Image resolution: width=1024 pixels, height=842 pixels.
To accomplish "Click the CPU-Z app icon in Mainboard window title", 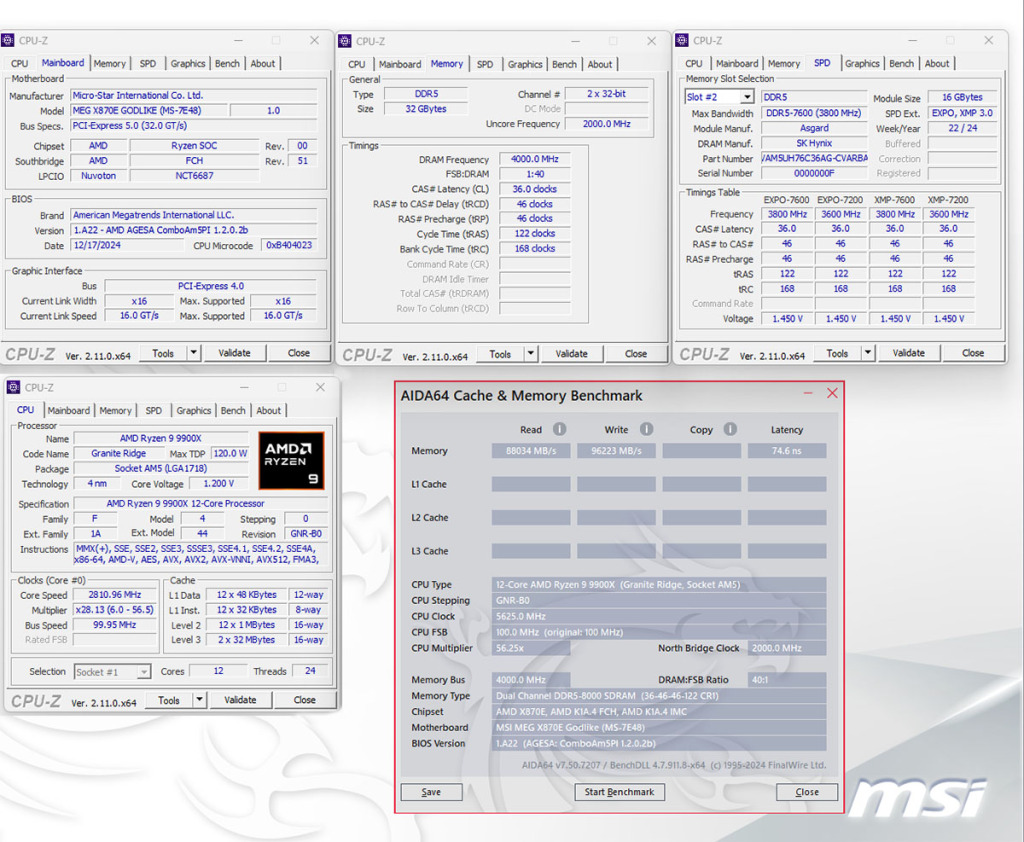I will [x=8, y=40].
